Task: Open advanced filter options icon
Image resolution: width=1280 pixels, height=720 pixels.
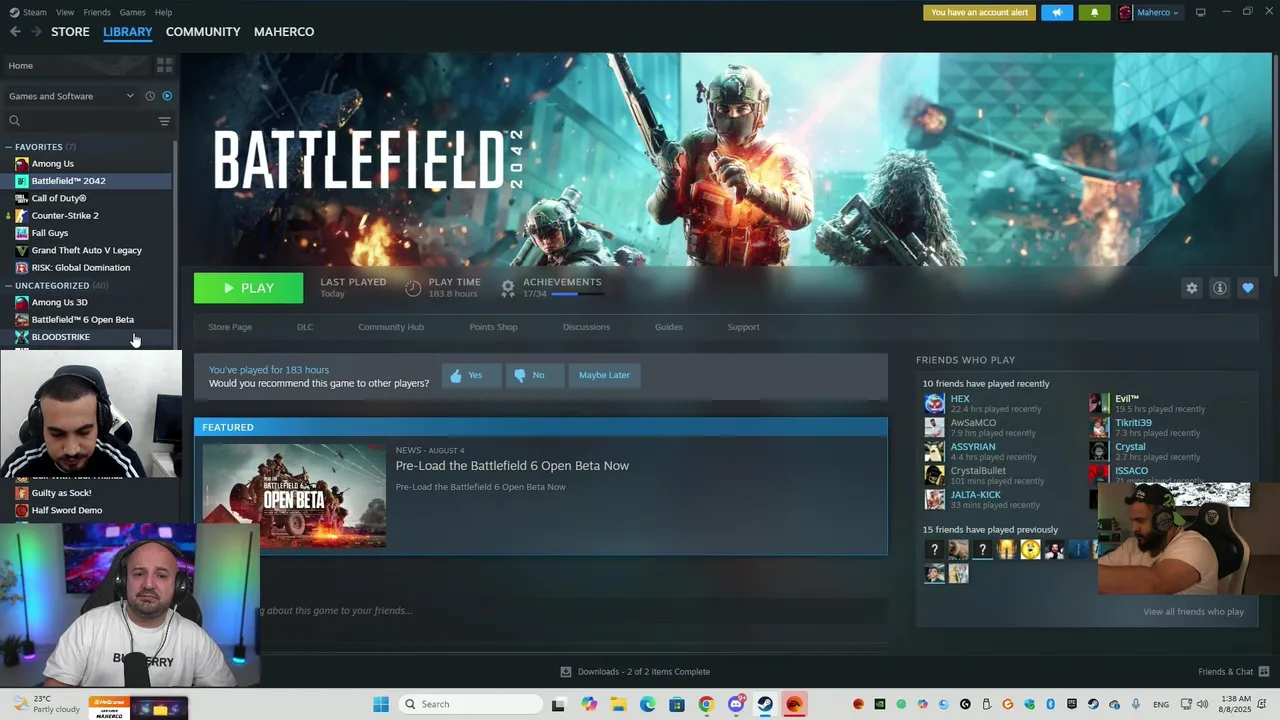Action: (x=165, y=121)
